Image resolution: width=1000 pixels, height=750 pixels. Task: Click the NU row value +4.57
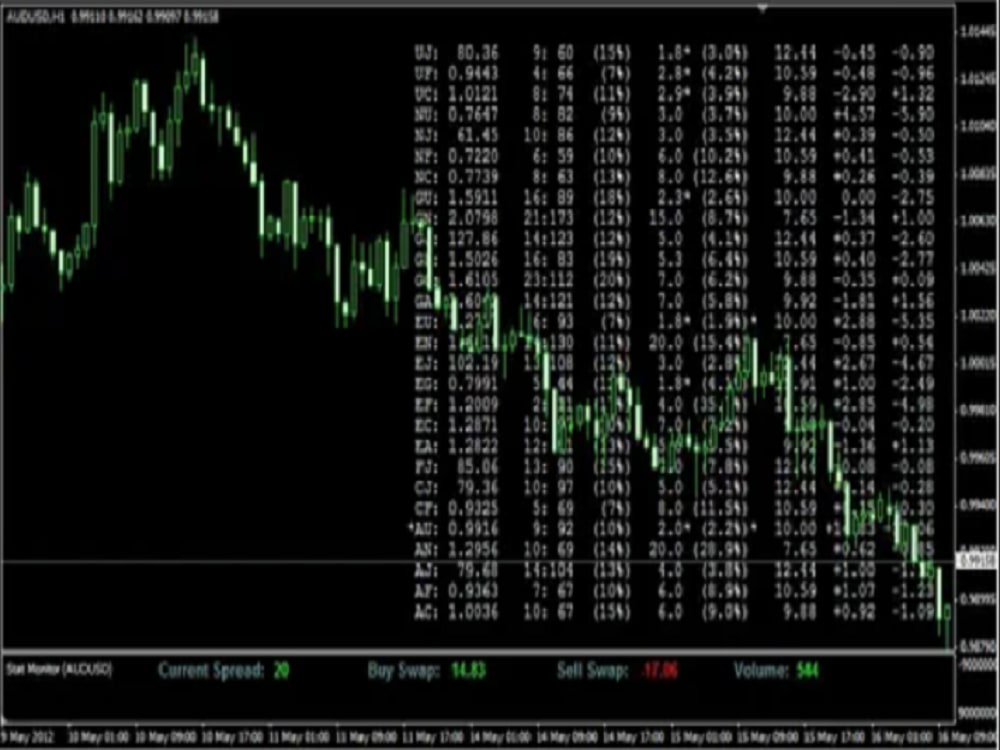point(855,115)
